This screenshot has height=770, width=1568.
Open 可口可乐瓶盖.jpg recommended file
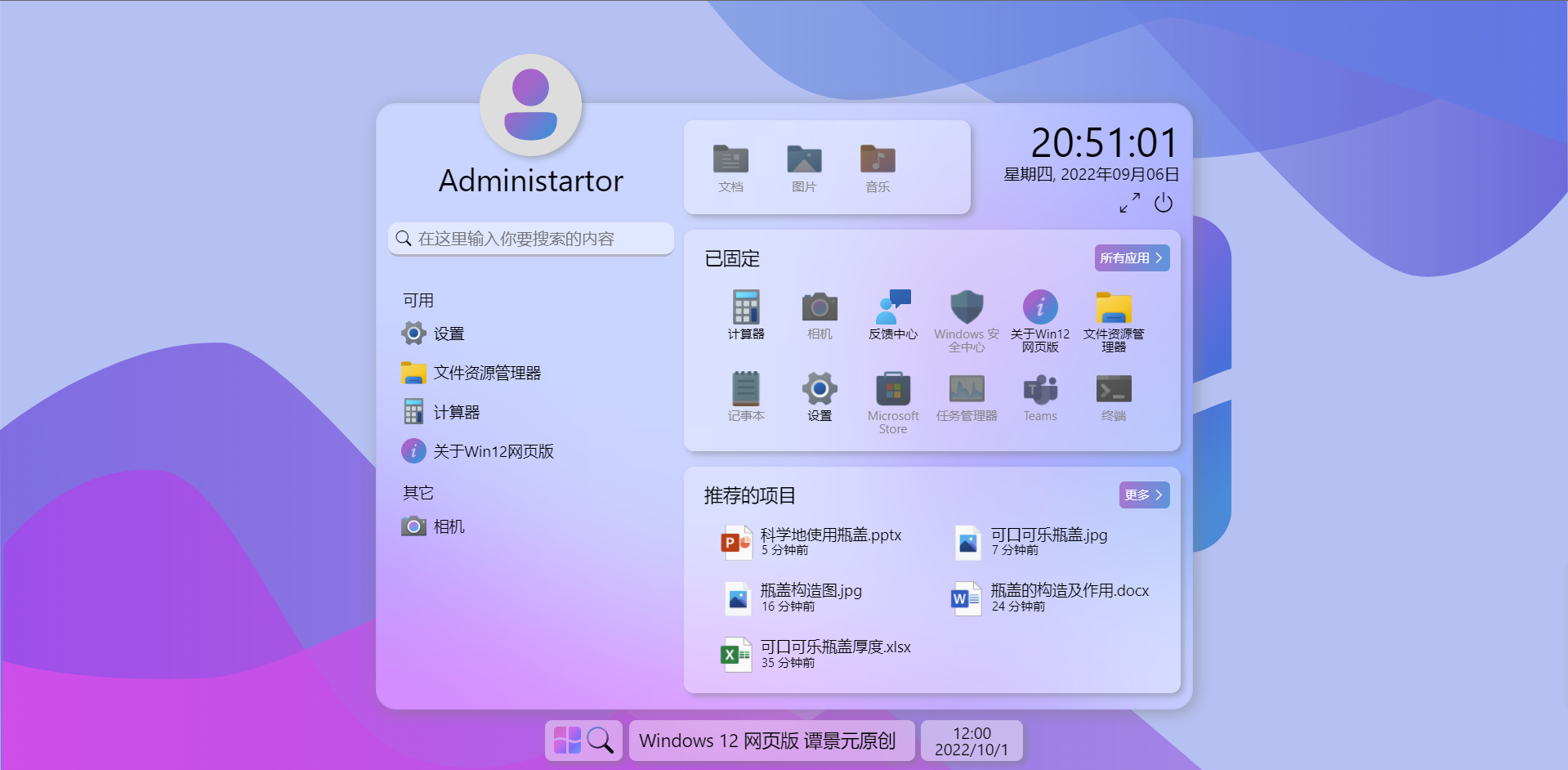pyautogui.click(x=1031, y=542)
